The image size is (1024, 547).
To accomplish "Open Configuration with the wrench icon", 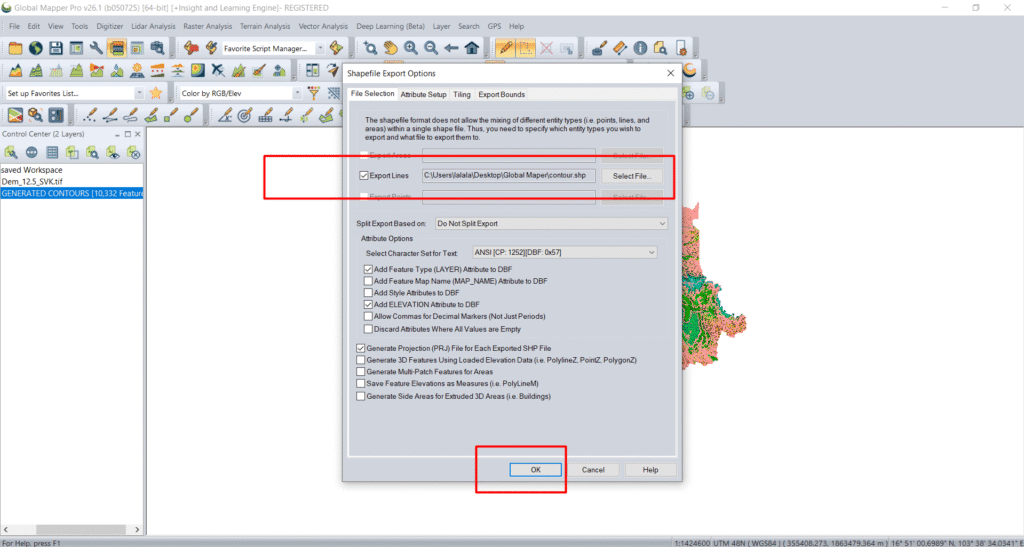I will tap(97, 48).
